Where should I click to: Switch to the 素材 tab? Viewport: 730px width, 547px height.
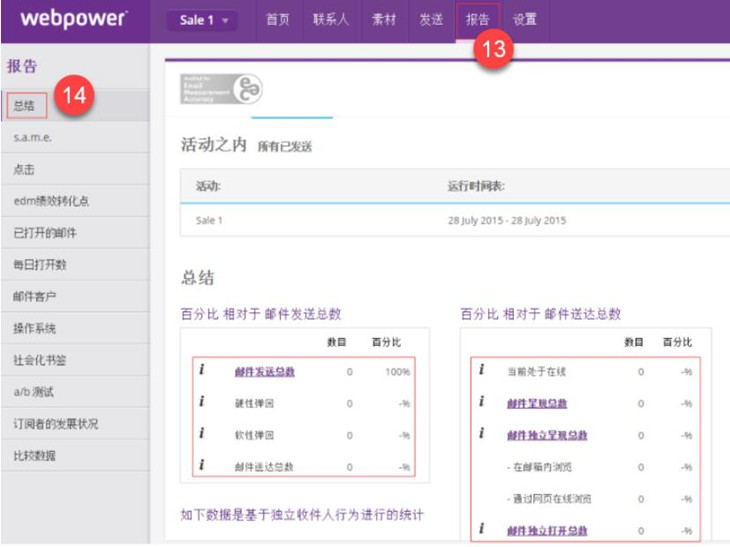pyautogui.click(x=384, y=20)
